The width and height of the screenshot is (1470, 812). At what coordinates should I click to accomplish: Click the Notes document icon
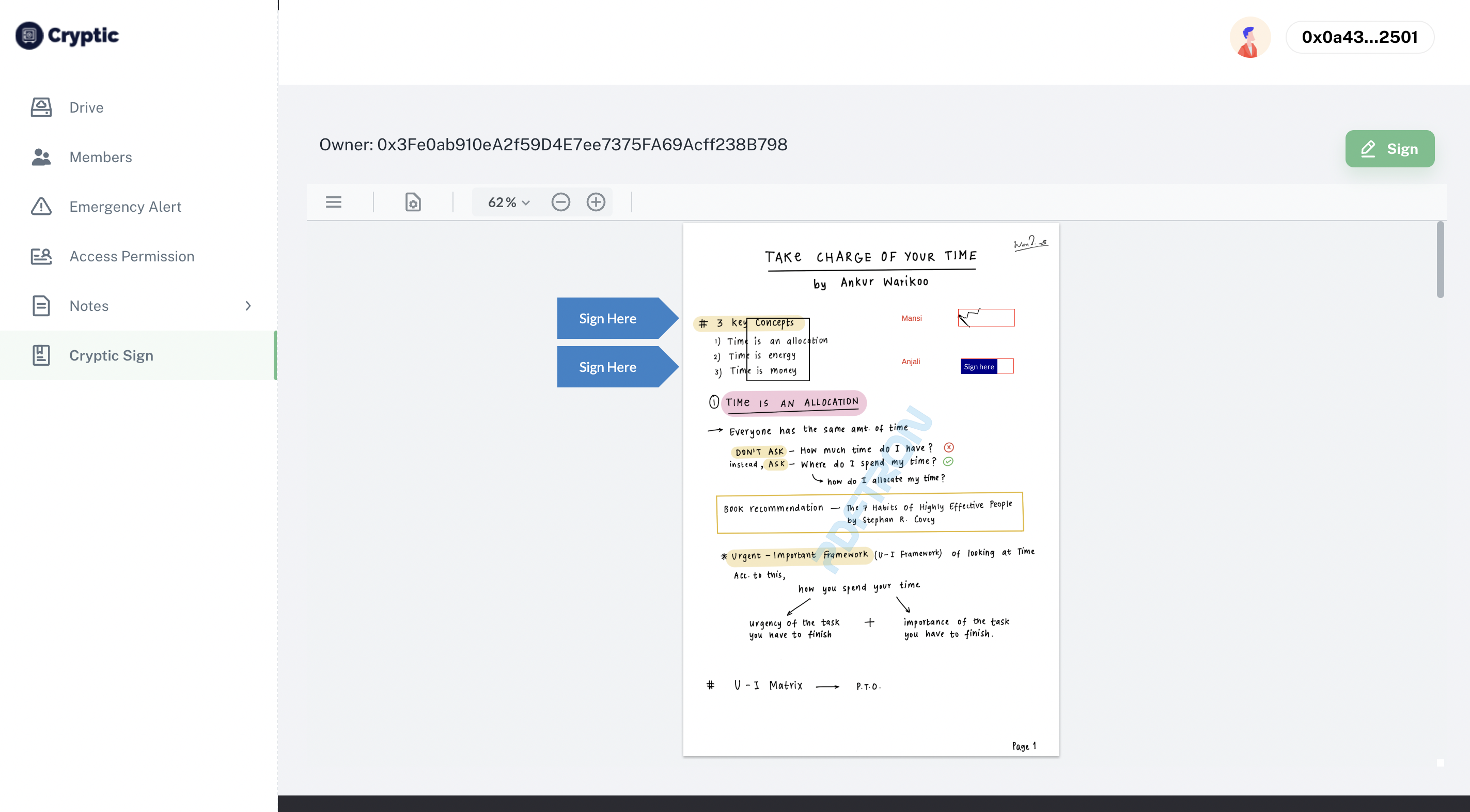(x=40, y=306)
